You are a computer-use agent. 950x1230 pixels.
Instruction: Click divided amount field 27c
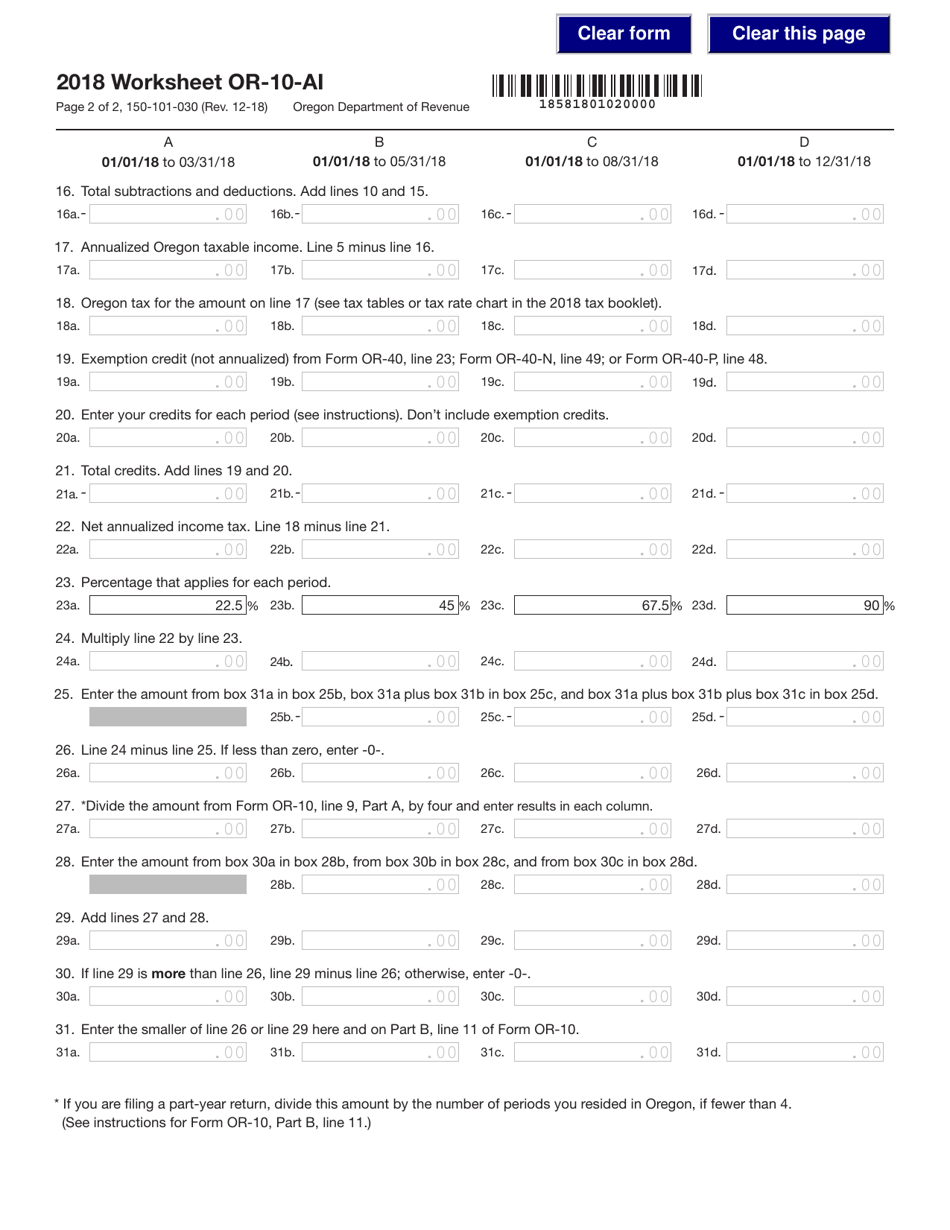592,828
